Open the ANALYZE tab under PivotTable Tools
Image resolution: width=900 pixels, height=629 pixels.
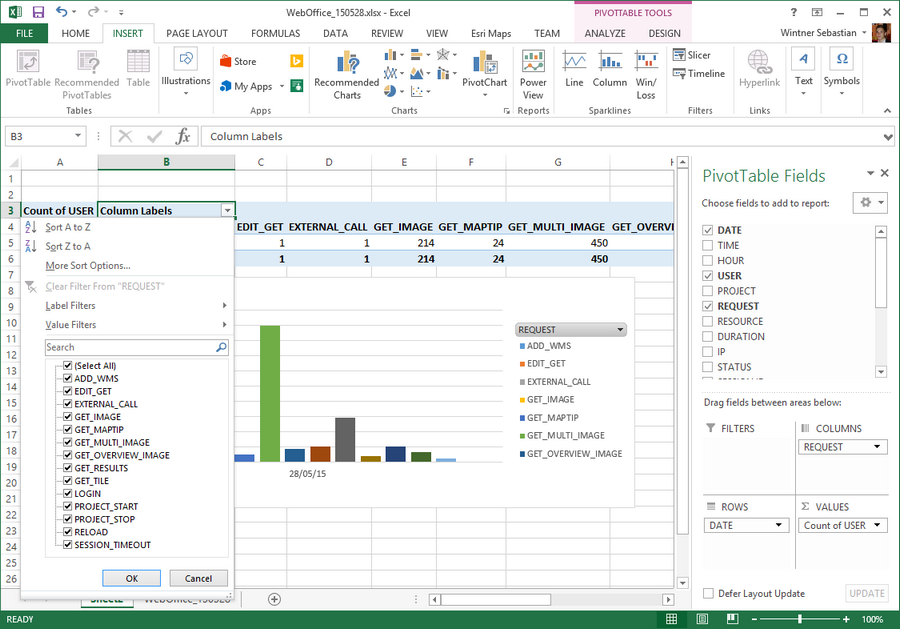click(x=605, y=33)
